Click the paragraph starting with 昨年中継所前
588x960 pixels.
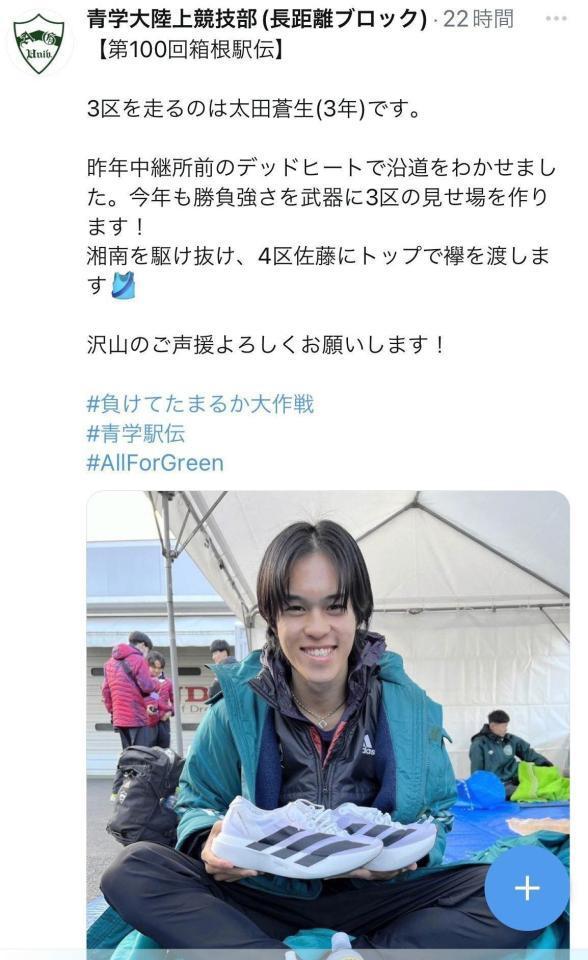pos(321,197)
